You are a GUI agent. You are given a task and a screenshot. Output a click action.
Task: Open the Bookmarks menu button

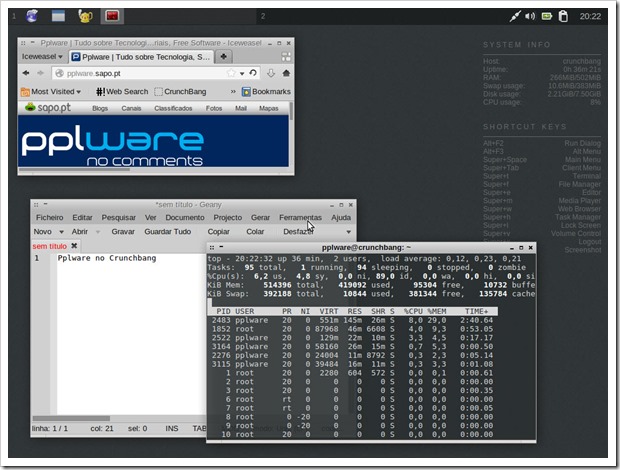point(266,92)
